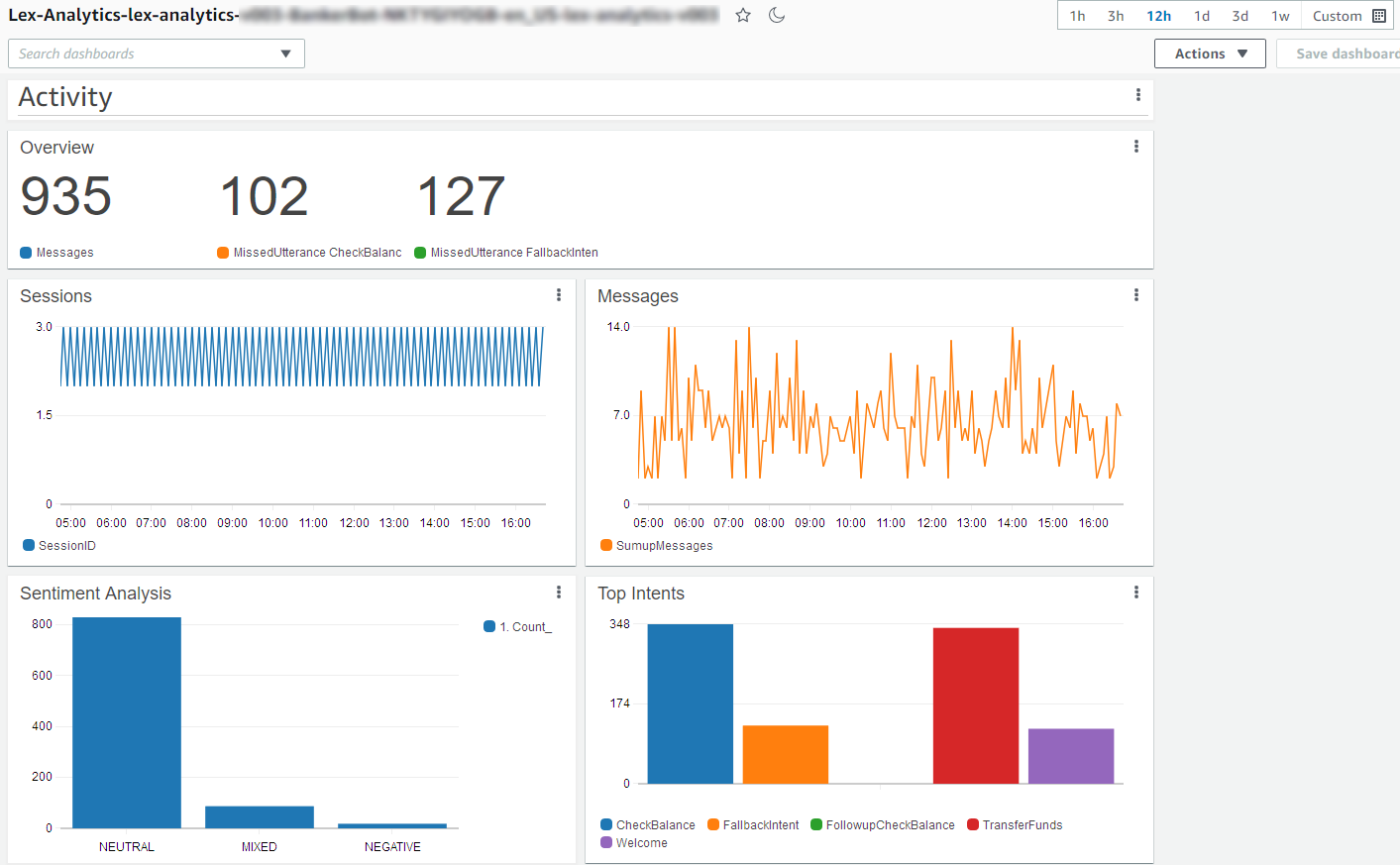Open the Overview widget options menu

[1135, 147]
